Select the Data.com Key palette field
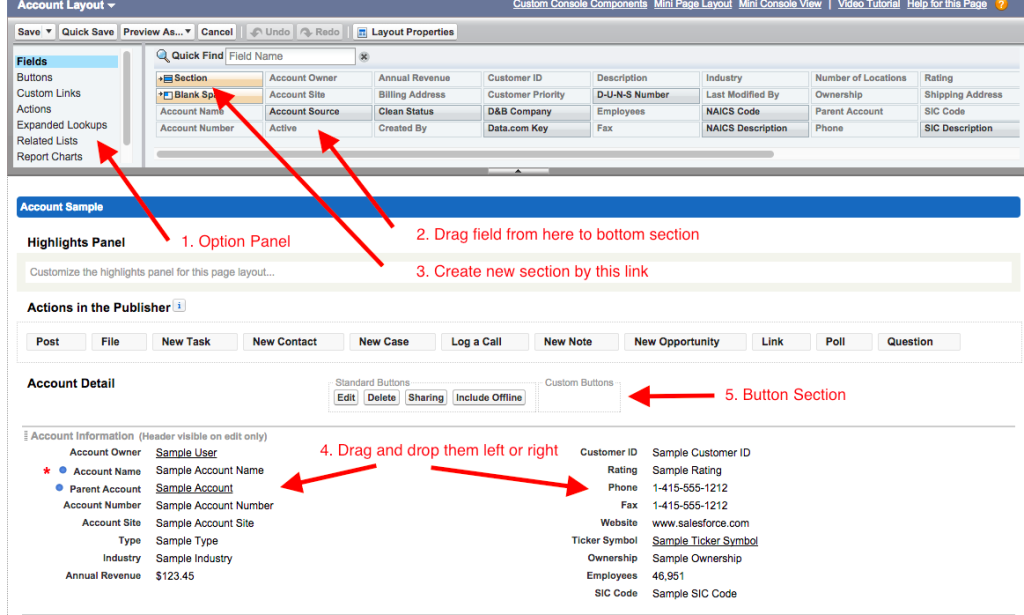 [537, 129]
